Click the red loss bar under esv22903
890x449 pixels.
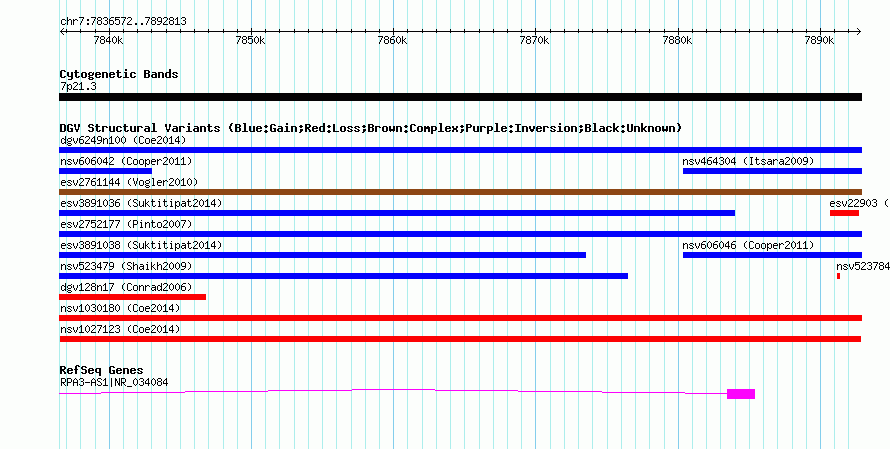[844, 213]
